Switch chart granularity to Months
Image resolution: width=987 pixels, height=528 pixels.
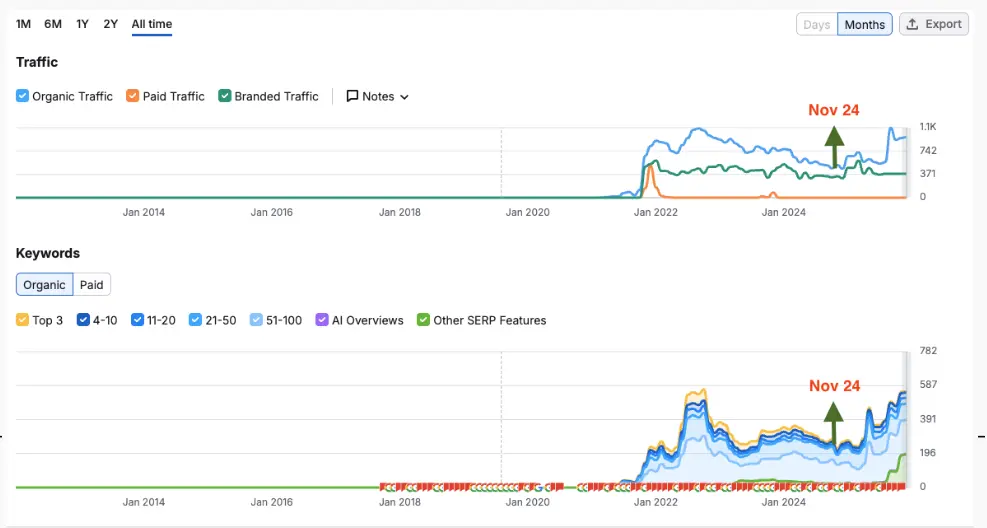point(864,25)
